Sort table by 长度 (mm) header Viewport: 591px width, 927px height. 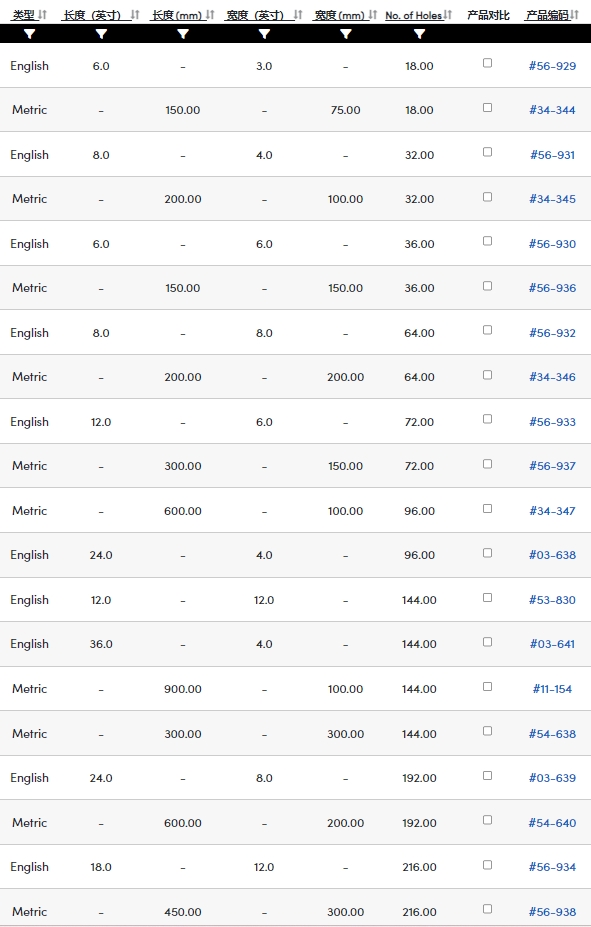[177, 15]
